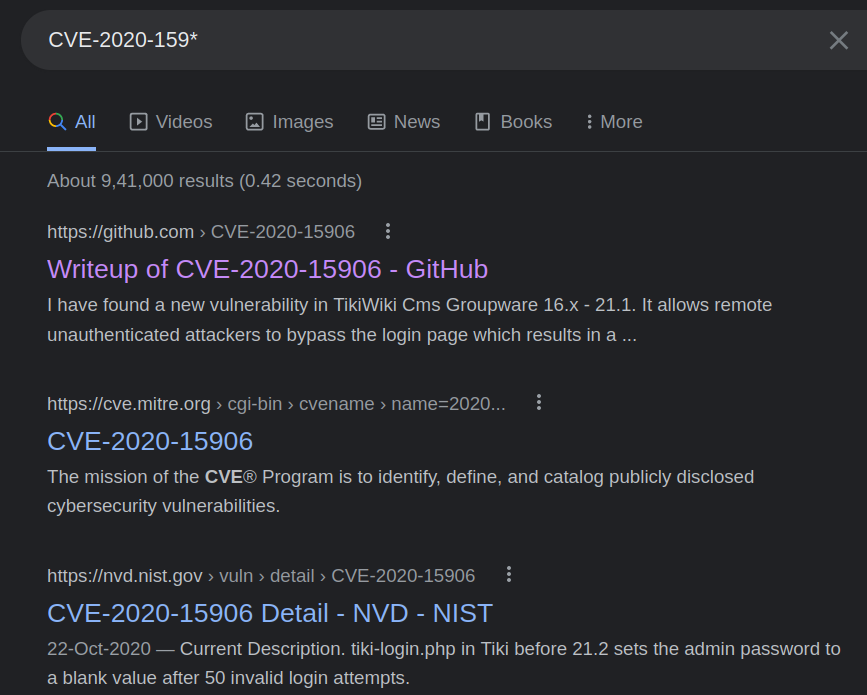Image resolution: width=867 pixels, height=695 pixels.
Task: Click the News newspaper icon
Action: tap(377, 122)
